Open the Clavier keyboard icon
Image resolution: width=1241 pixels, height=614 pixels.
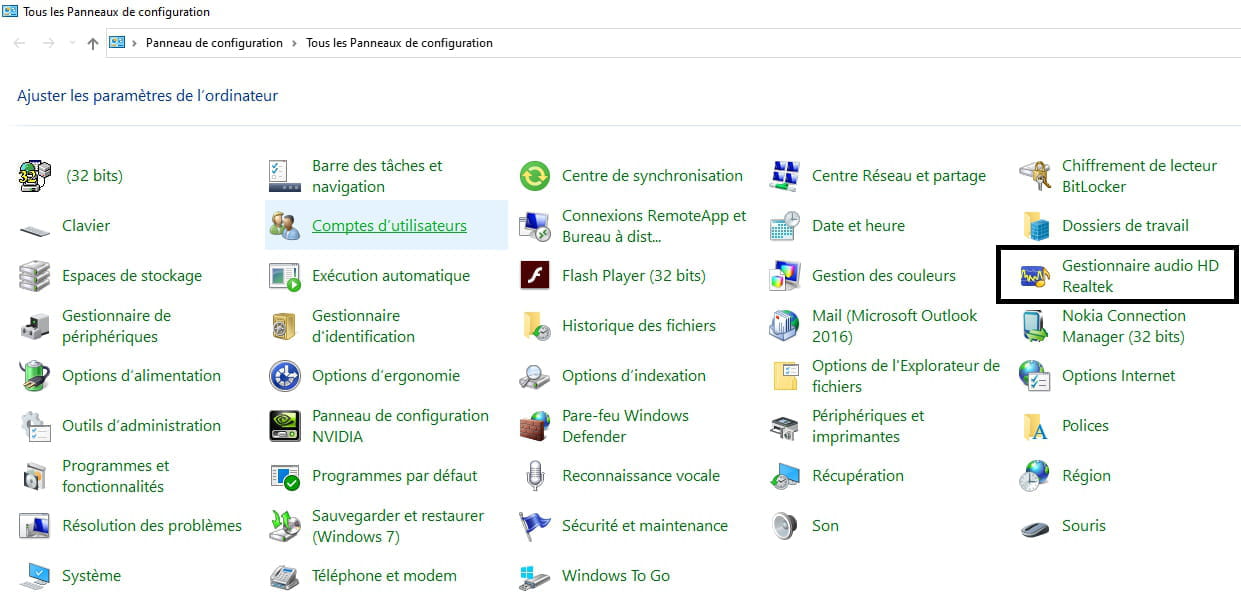click(35, 228)
